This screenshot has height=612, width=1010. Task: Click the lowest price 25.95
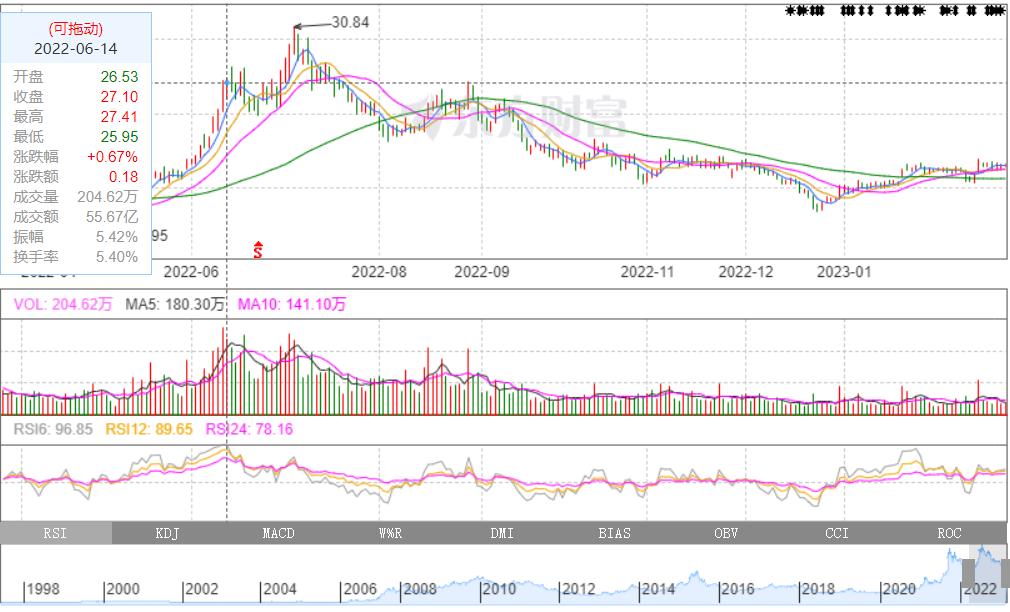[x=119, y=137]
